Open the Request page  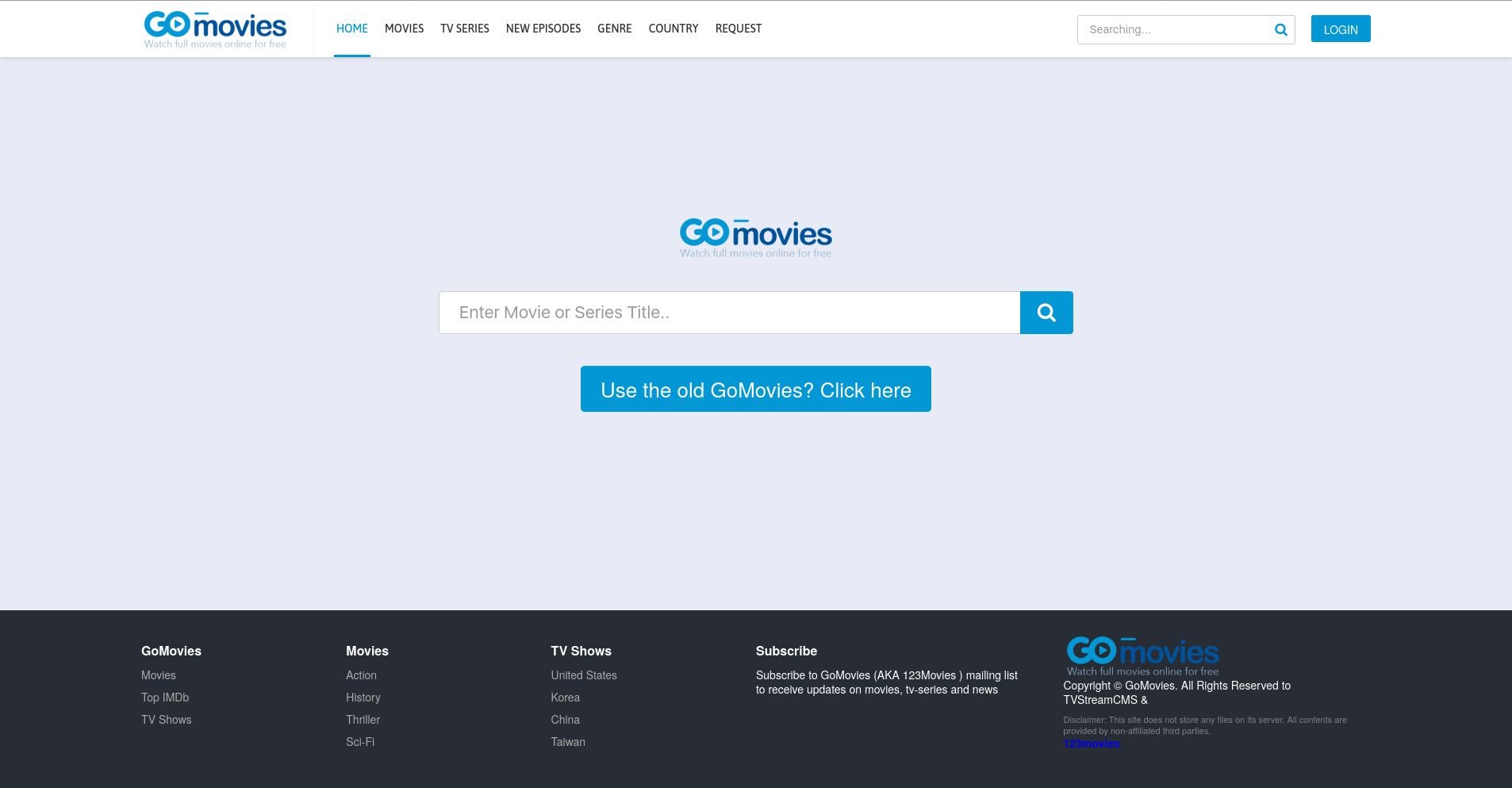[739, 29]
